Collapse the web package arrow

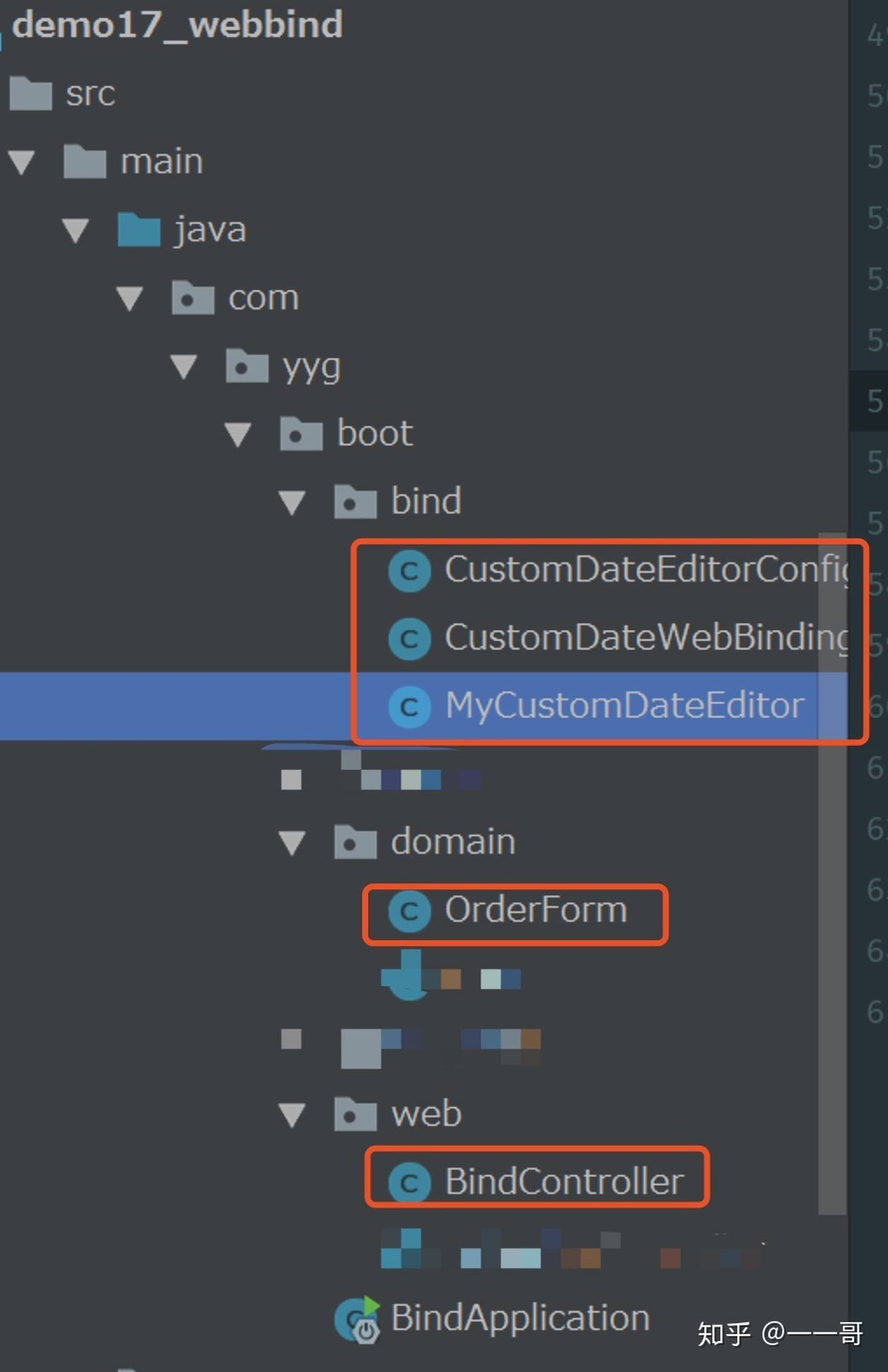[292, 1115]
